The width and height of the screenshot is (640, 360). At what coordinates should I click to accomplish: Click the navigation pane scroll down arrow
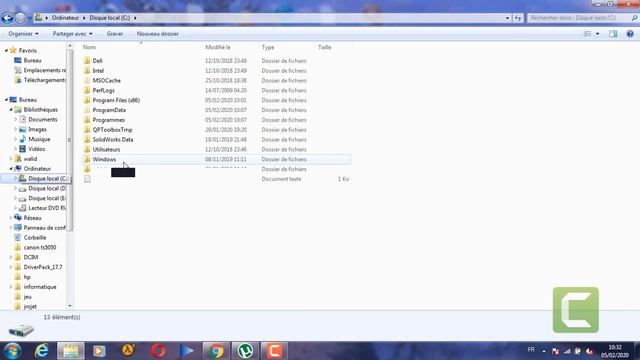click(70, 306)
